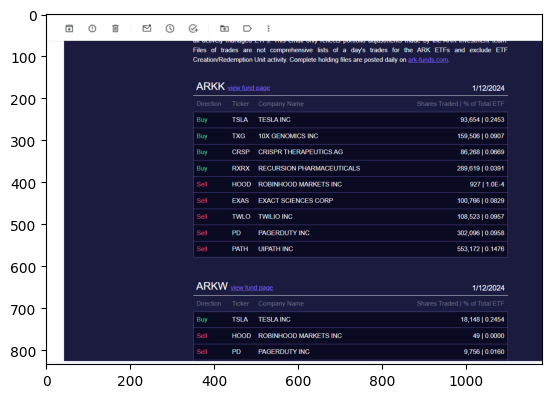Select the 302,096 | 0.0958 shares value

pos(481,233)
